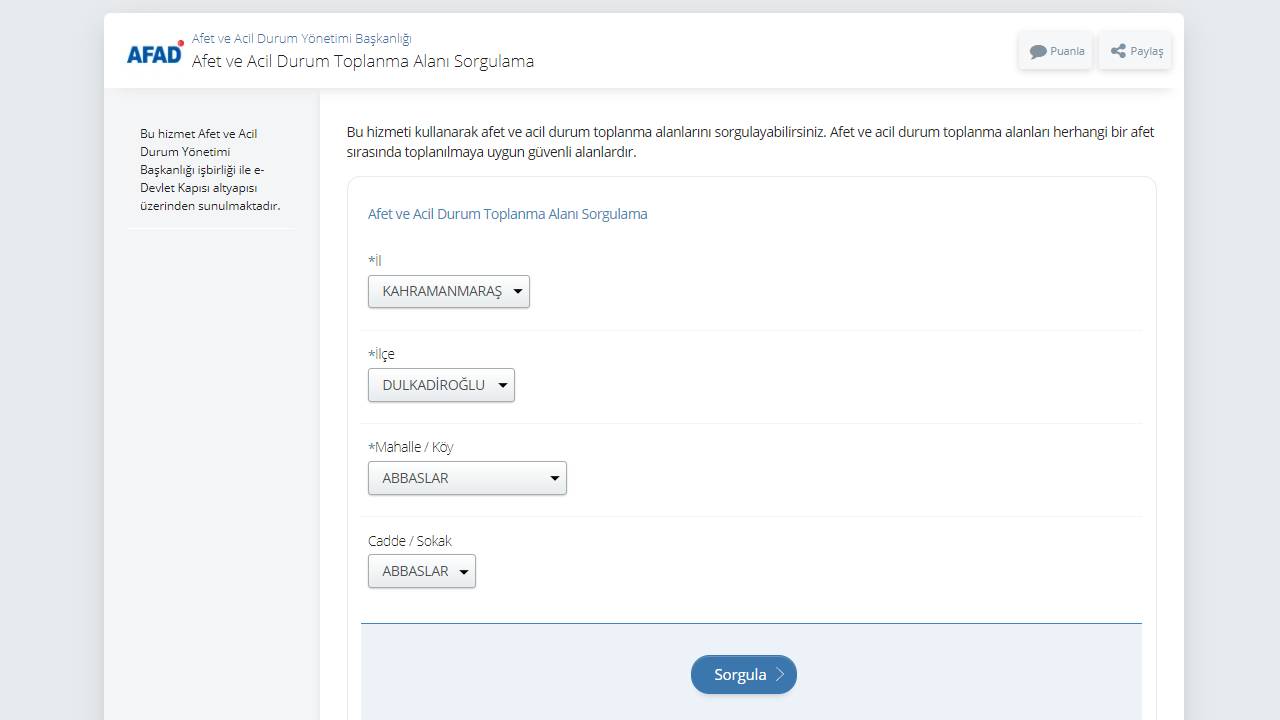Click the Toplanma Alanı Sorgulama page title
The image size is (1280, 720).
[362, 61]
